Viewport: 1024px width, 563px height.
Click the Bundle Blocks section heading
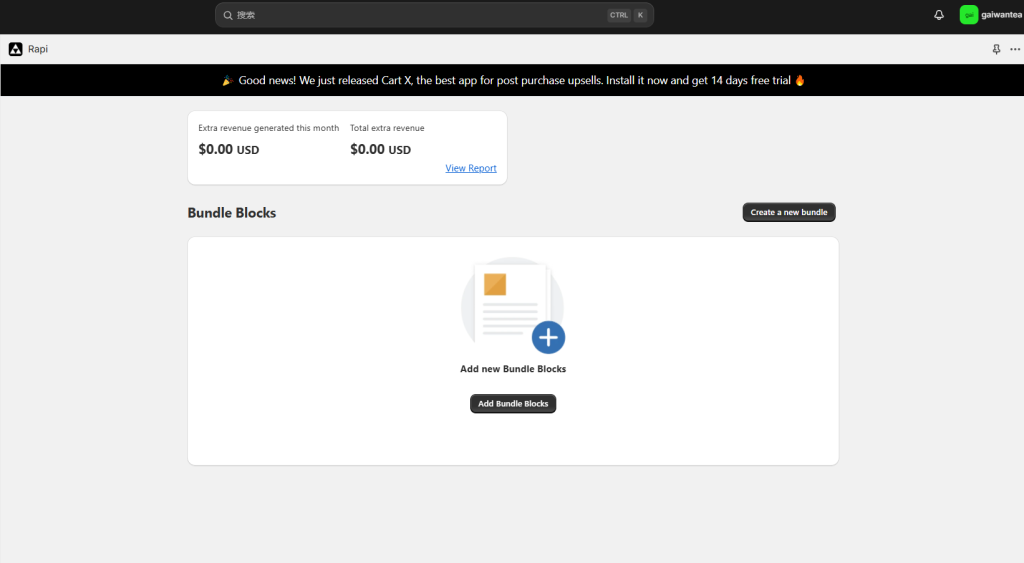coord(232,213)
